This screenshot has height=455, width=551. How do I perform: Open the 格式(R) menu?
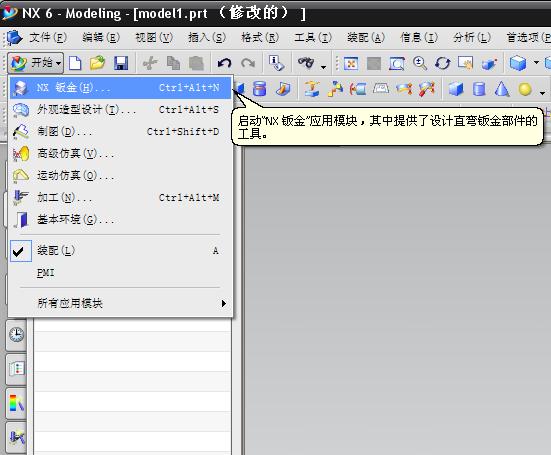260,37
